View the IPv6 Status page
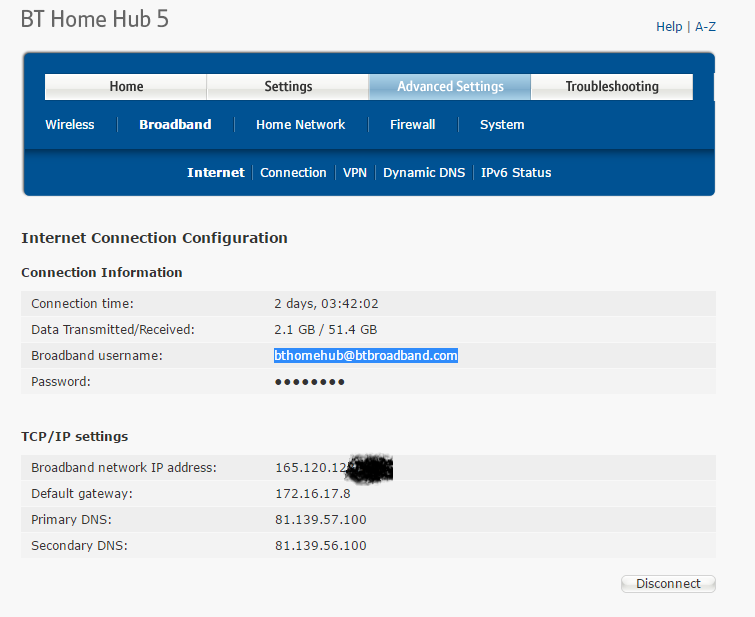Image resolution: width=755 pixels, height=617 pixels. pos(516,172)
